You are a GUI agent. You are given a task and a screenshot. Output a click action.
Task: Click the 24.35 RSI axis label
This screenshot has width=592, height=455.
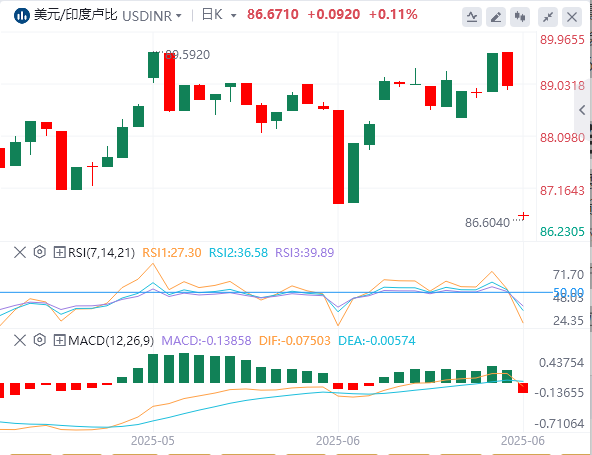[x=568, y=321]
